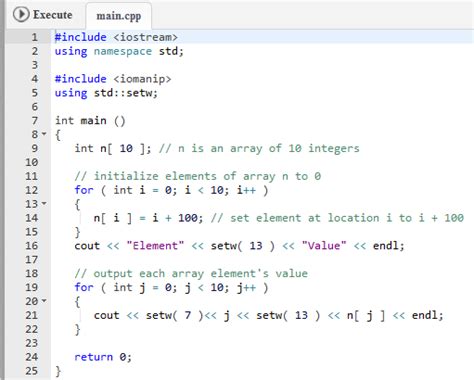Click 'int main ()' on line 7
Viewport: 474px width, 380px height.
90,120
